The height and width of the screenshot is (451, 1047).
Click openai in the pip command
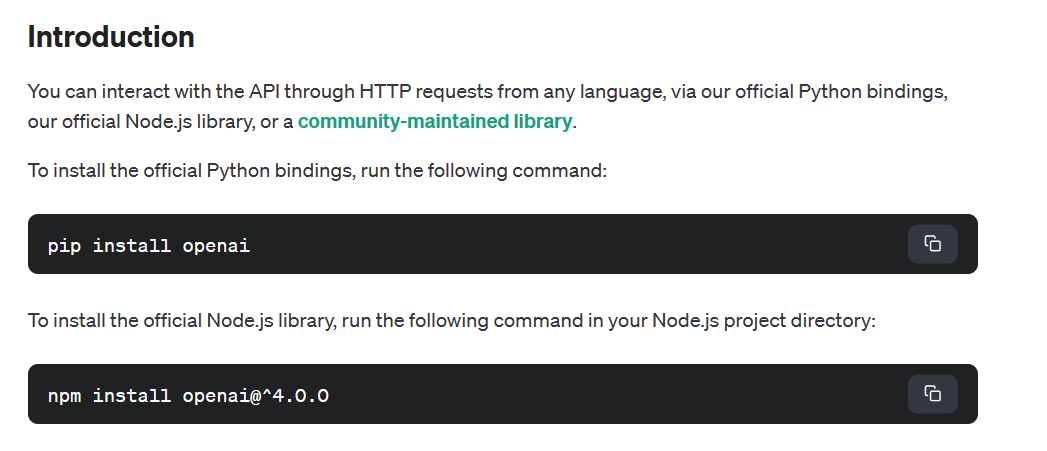(x=216, y=245)
